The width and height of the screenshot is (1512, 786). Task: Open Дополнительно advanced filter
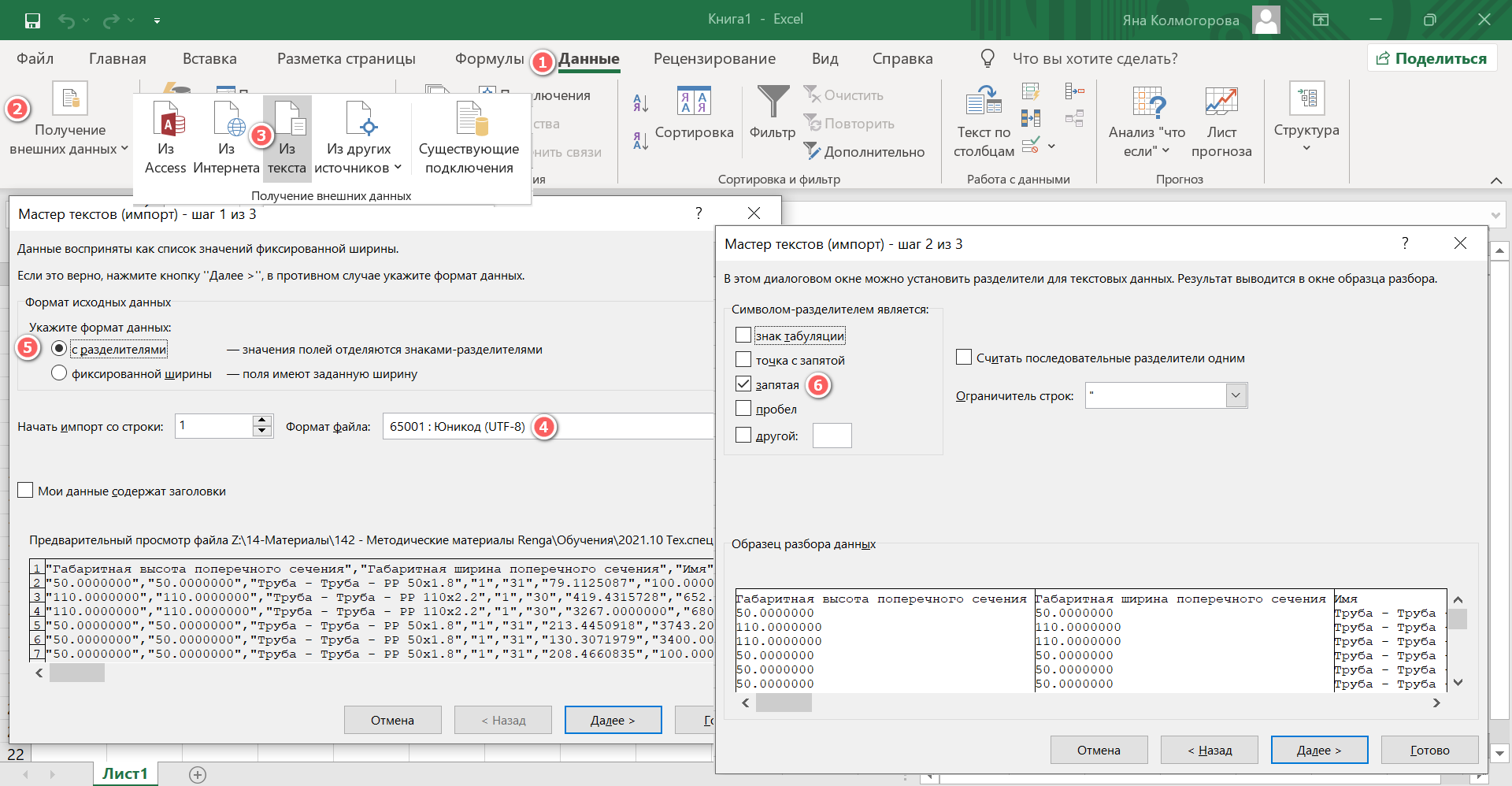(x=864, y=152)
